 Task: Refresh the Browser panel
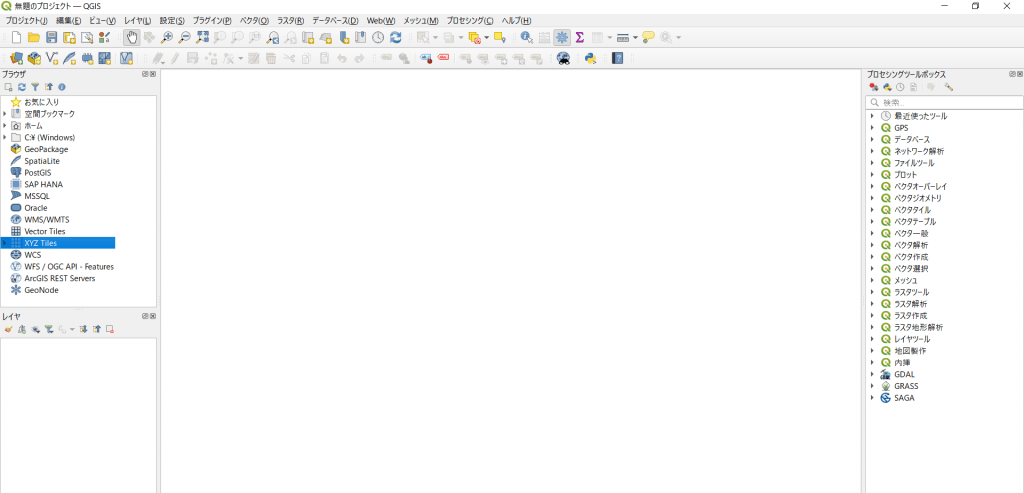click(22, 87)
